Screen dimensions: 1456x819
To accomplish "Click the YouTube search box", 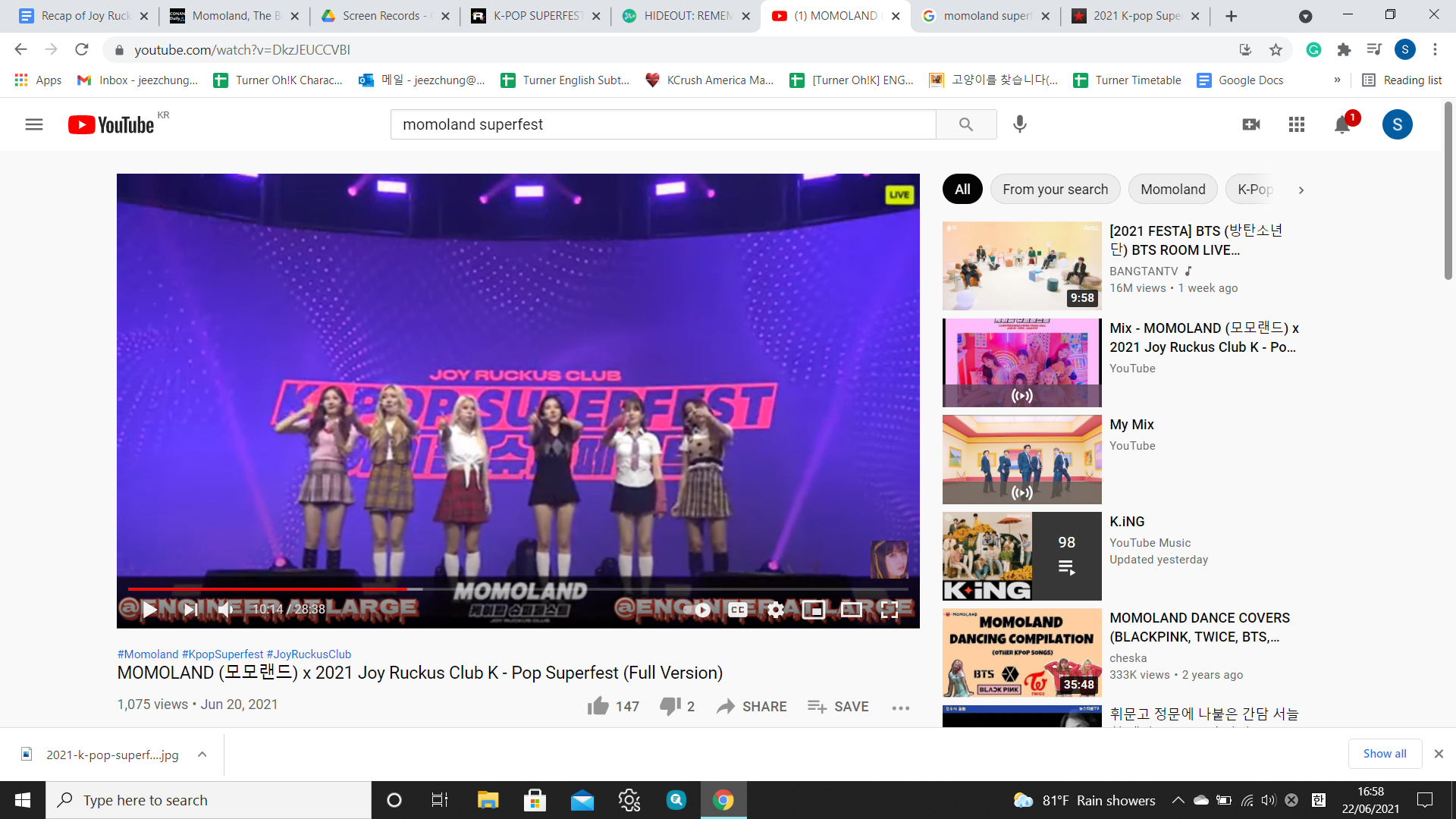I will coord(663,124).
